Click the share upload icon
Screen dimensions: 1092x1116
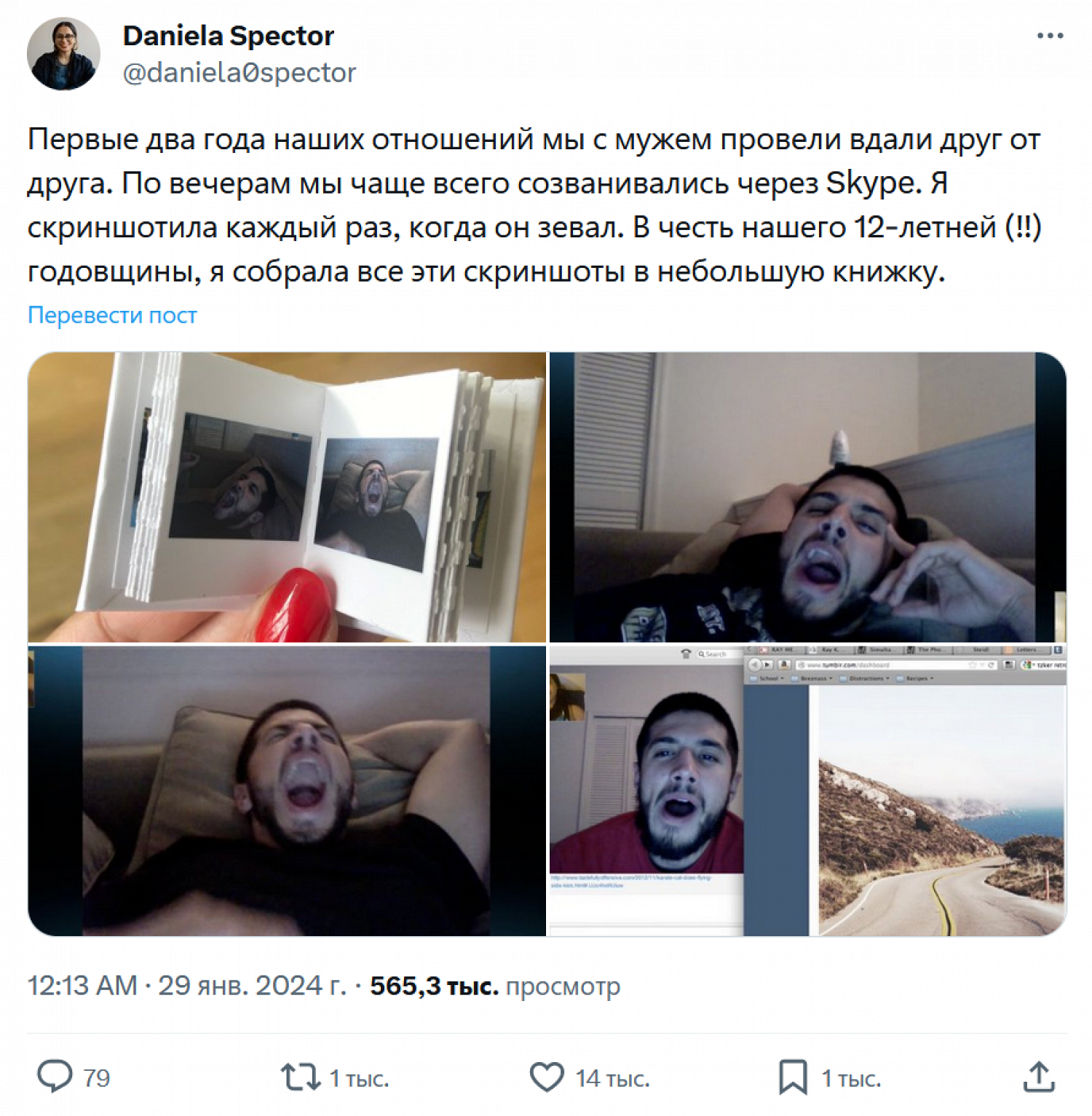[1039, 1077]
